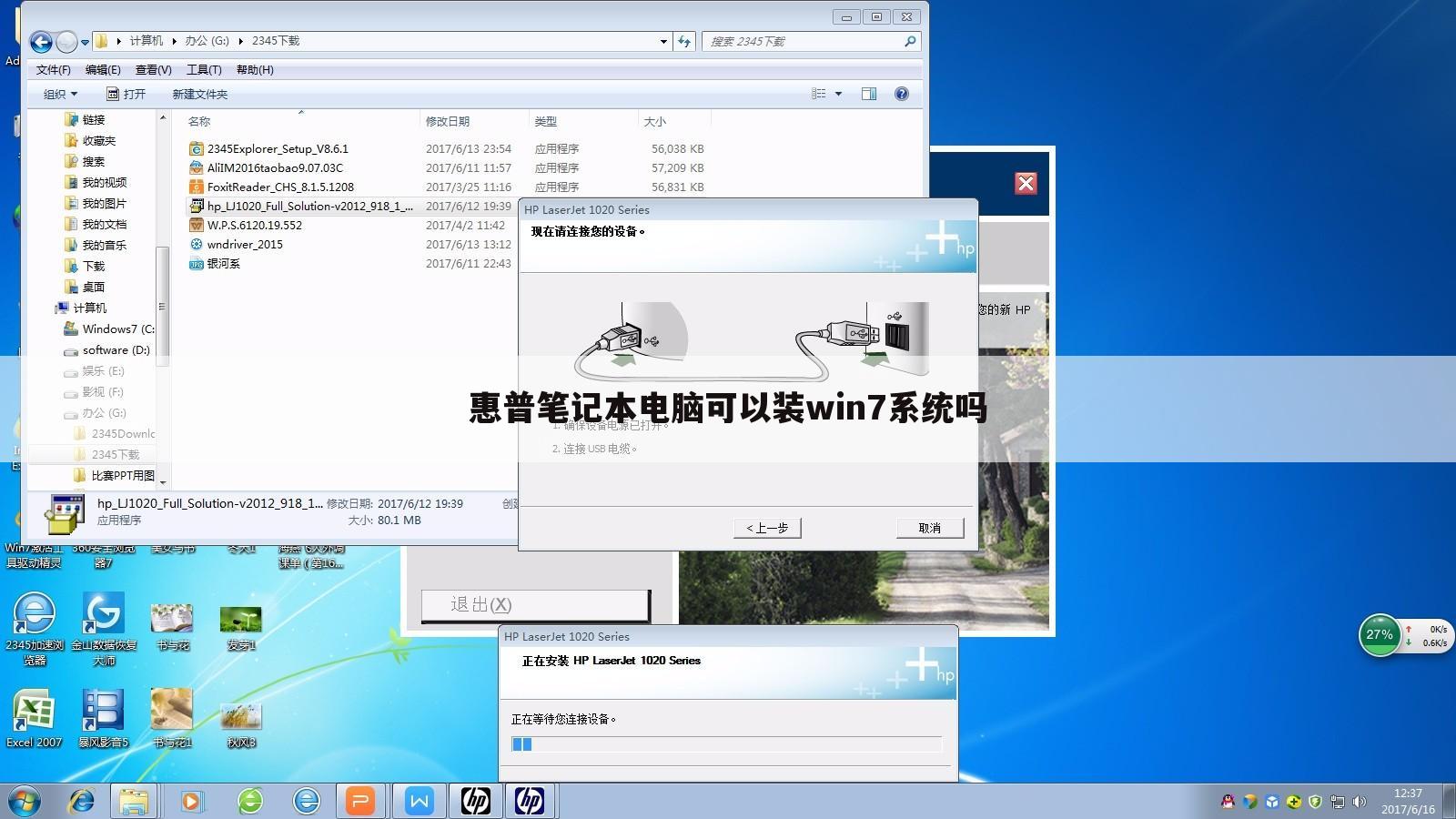Select 桌面 in navigation tree
Image resolution: width=1456 pixels, height=819 pixels.
(x=93, y=287)
